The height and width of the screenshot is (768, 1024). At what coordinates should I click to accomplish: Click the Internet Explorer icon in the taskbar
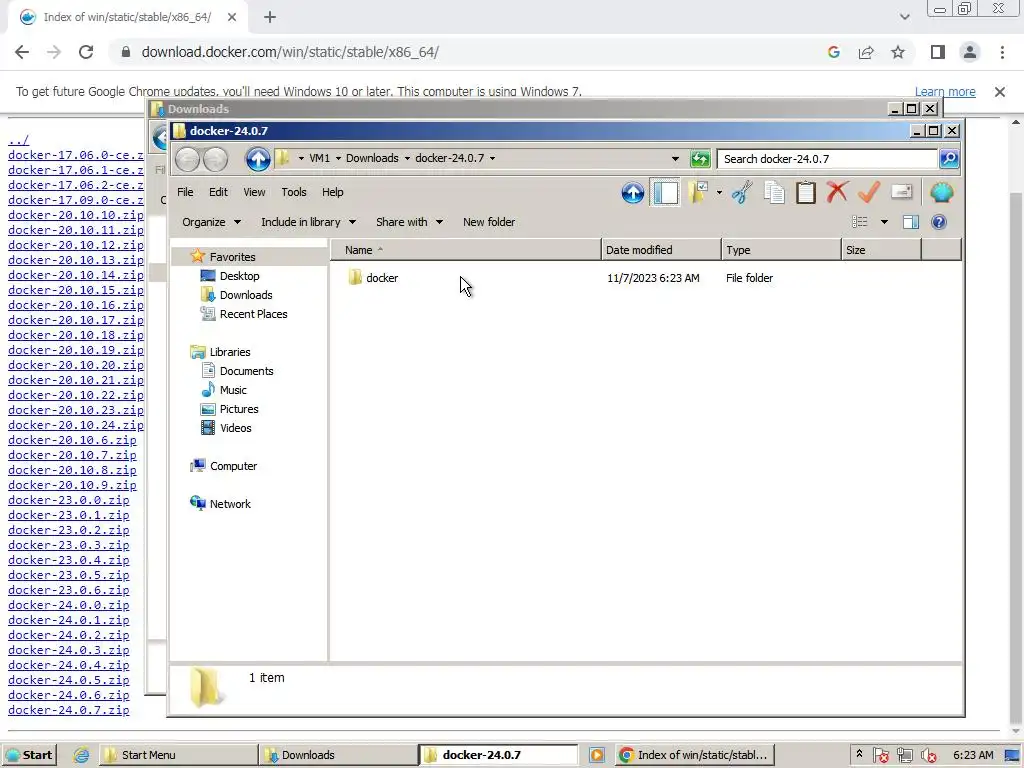(x=81, y=755)
